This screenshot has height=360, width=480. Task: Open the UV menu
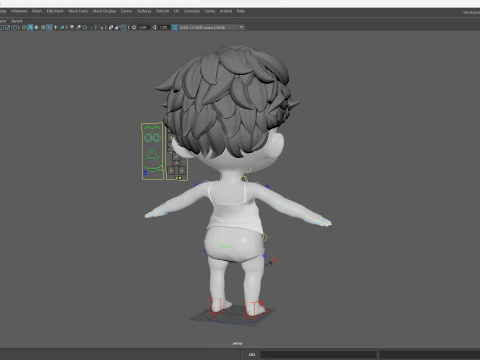click(x=176, y=11)
